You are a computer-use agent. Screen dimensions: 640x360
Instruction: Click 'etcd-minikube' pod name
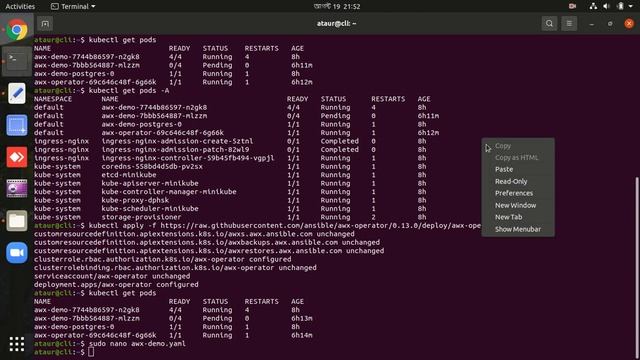point(129,175)
